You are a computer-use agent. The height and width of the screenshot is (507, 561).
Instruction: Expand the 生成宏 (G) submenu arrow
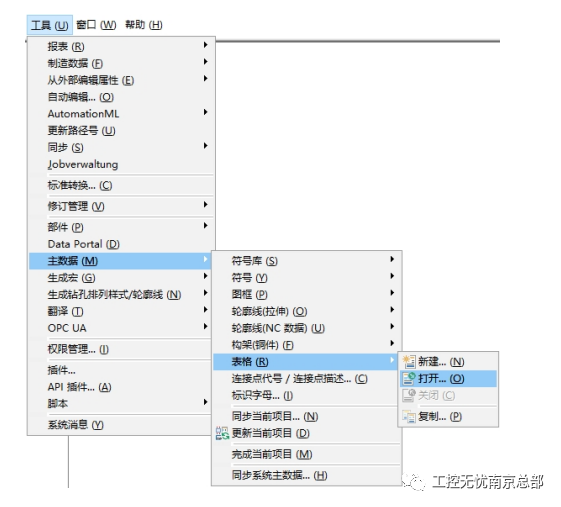205,276
